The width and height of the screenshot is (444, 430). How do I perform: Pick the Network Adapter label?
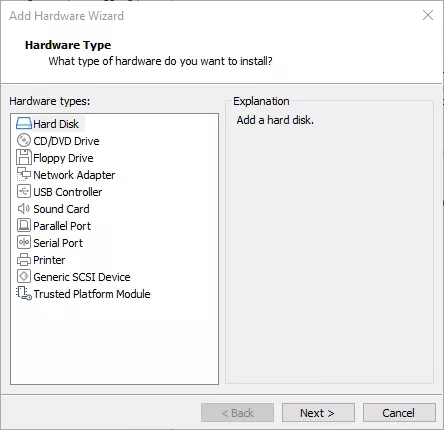click(x=74, y=175)
